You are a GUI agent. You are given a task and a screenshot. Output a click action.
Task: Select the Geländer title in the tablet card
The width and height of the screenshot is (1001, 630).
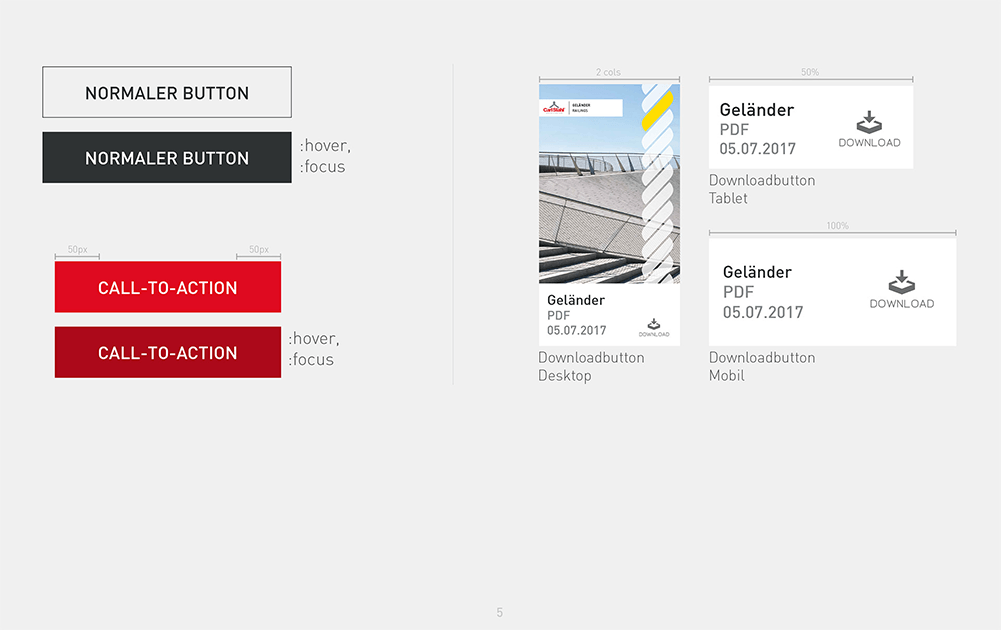coord(757,110)
